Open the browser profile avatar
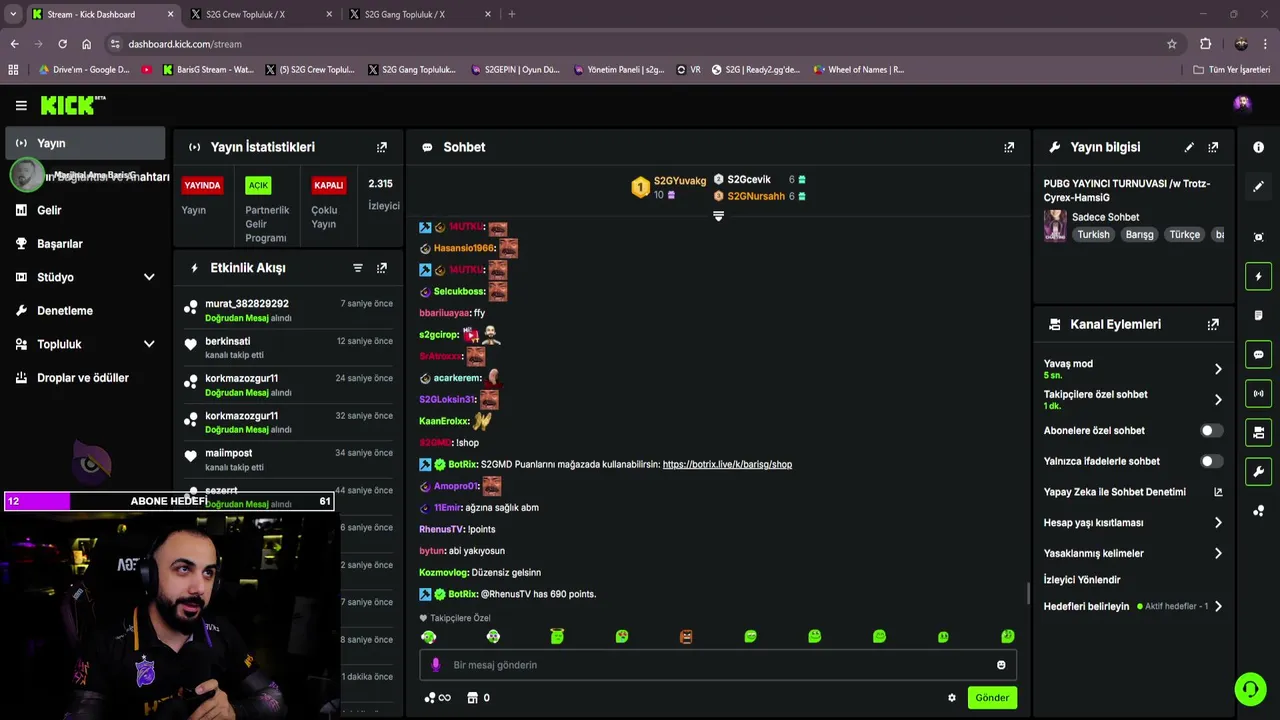 pos(1241,44)
